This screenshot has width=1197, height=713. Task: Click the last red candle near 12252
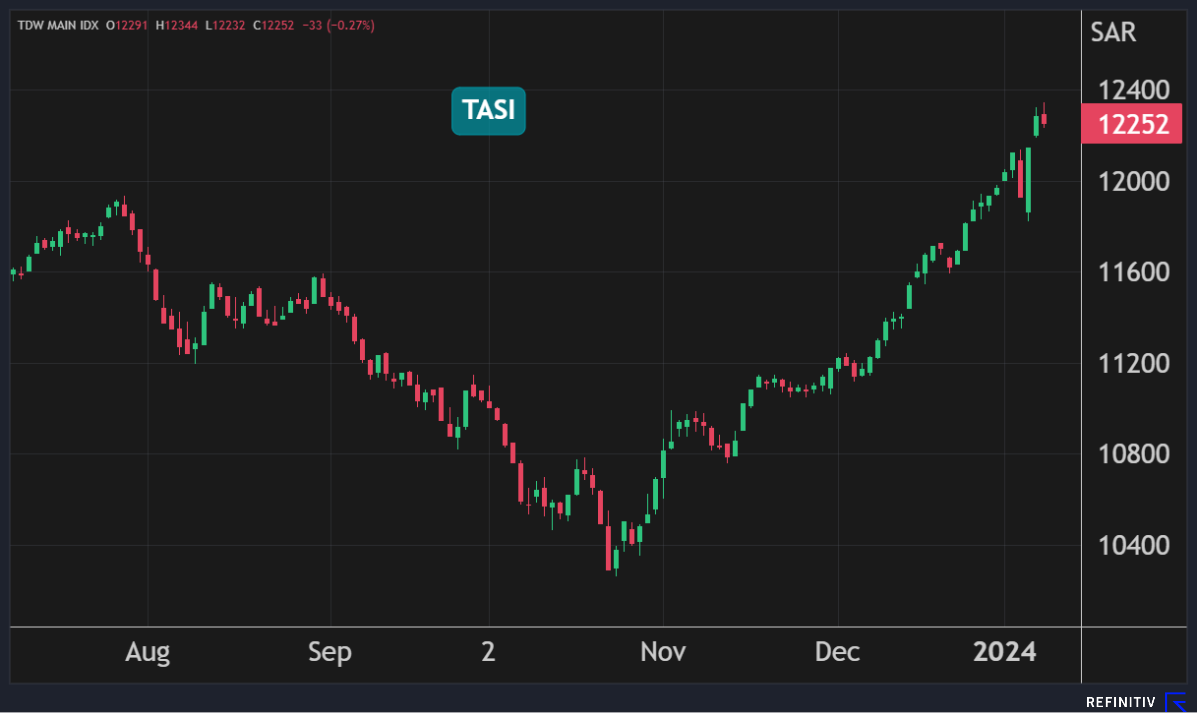1044,118
